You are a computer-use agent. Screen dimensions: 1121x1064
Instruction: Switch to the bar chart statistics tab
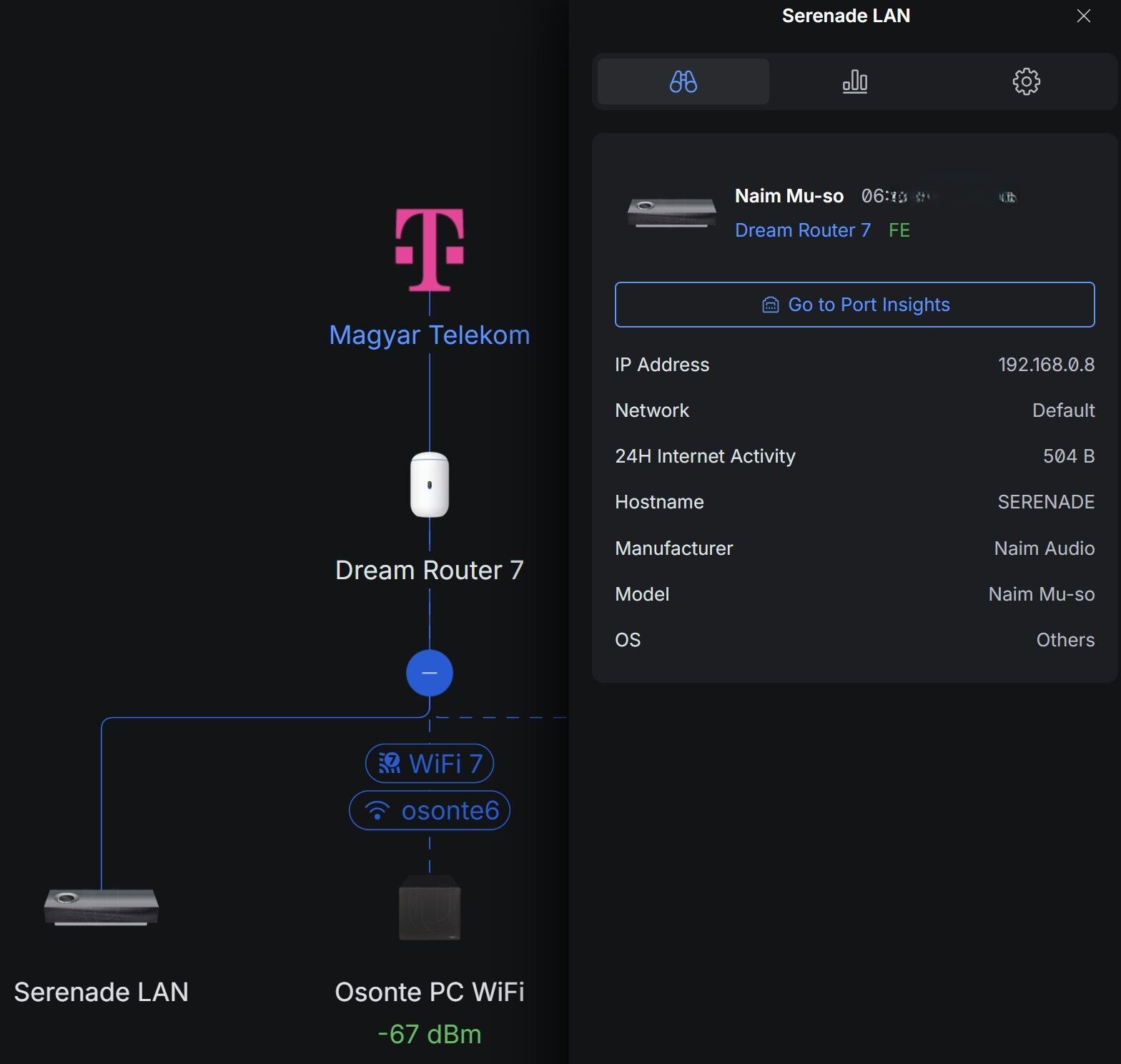[854, 82]
